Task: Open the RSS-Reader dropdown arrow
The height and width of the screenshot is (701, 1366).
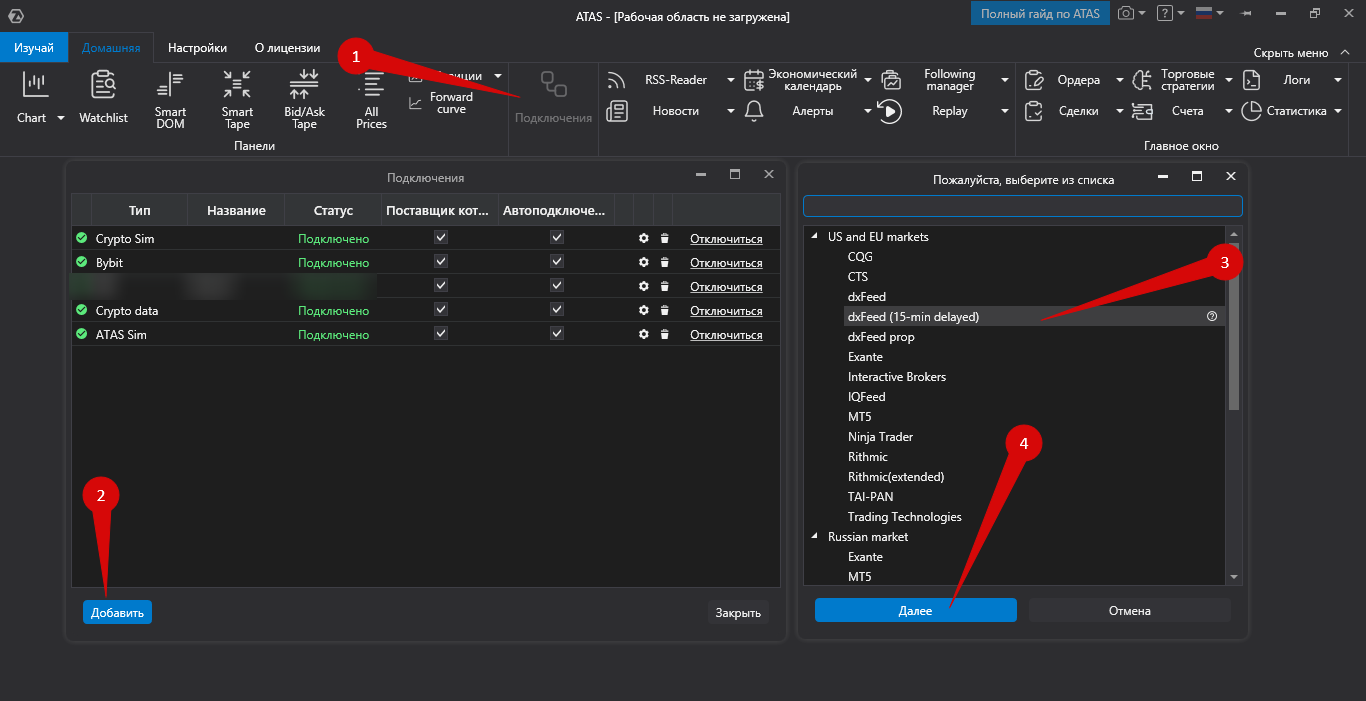Action: [731, 80]
